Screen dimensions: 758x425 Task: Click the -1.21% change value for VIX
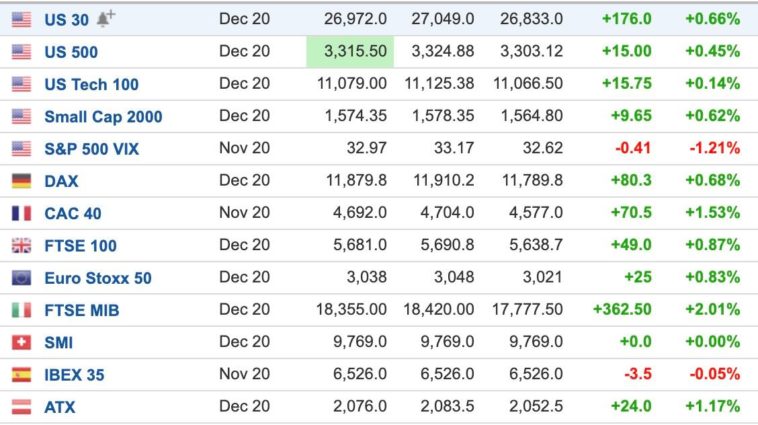click(x=713, y=149)
